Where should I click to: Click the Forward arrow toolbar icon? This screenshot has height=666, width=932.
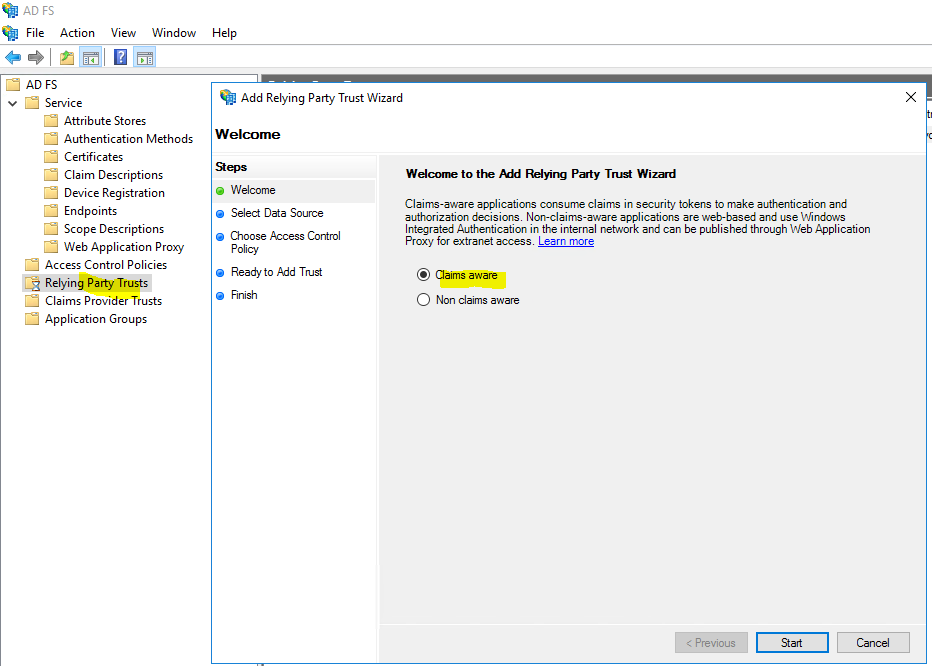click(x=36, y=58)
